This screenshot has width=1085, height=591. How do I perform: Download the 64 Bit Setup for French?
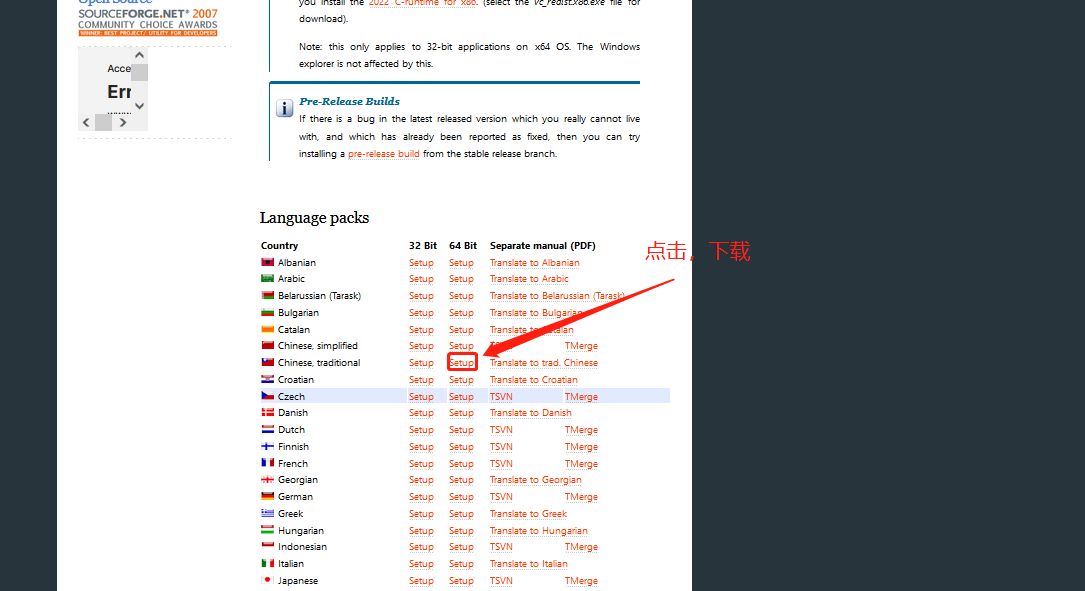point(462,464)
